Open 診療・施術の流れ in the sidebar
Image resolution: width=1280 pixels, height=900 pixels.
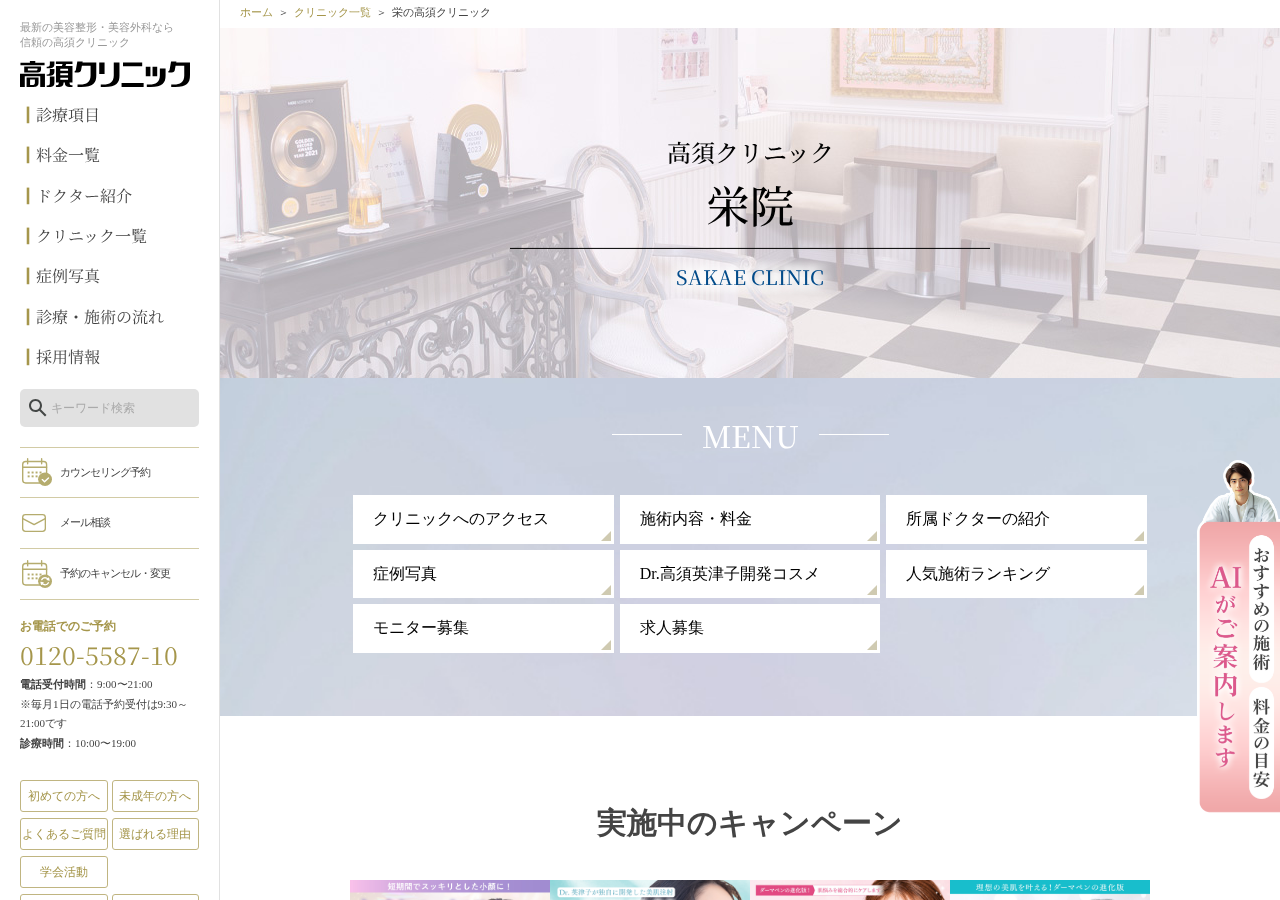tap(100, 317)
